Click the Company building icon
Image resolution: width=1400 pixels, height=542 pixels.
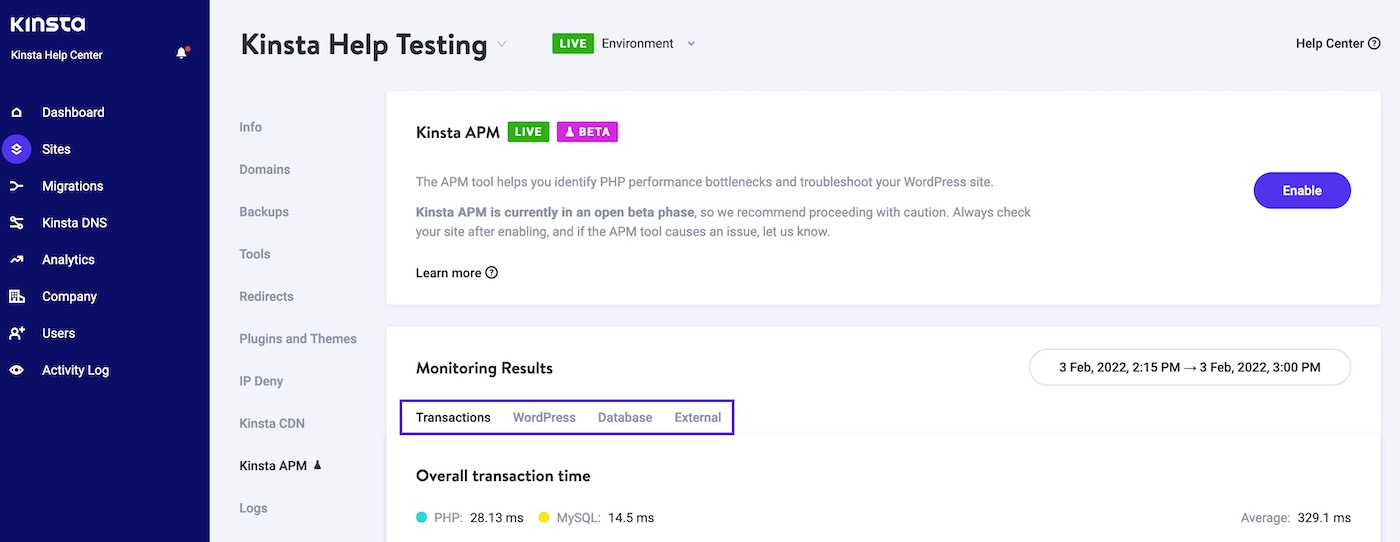[x=17, y=296]
